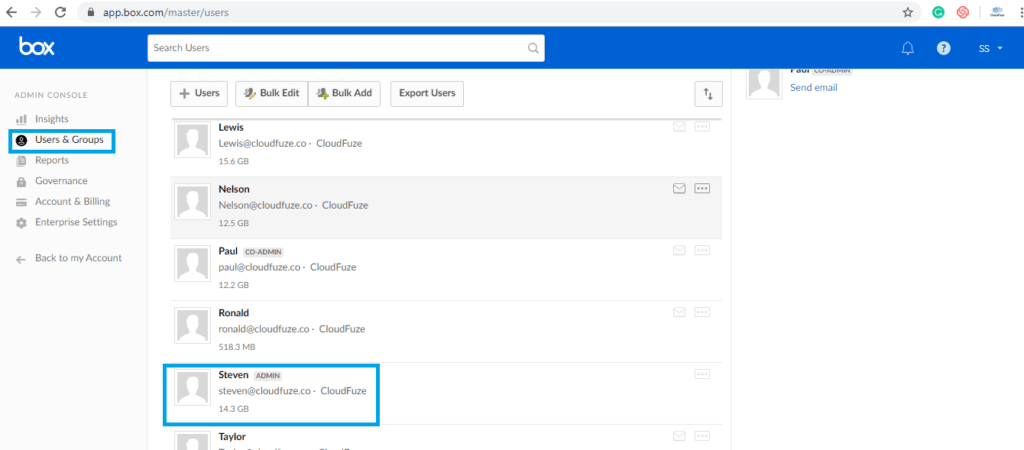Image resolution: width=1024 pixels, height=450 pixels.
Task: Open Insights in admin console
Action: pyautogui.click(x=52, y=119)
